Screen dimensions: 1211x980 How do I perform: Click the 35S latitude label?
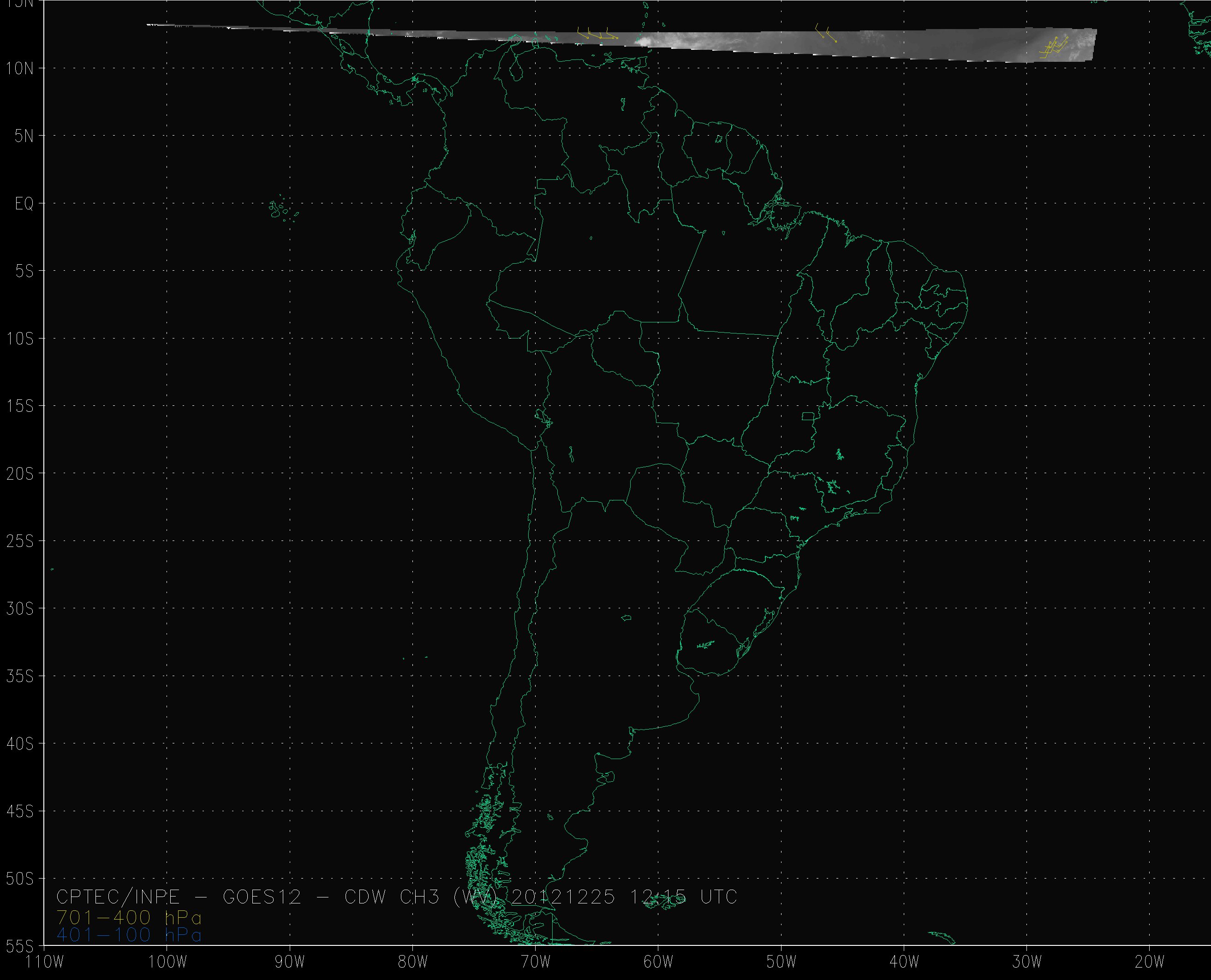coord(20,676)
